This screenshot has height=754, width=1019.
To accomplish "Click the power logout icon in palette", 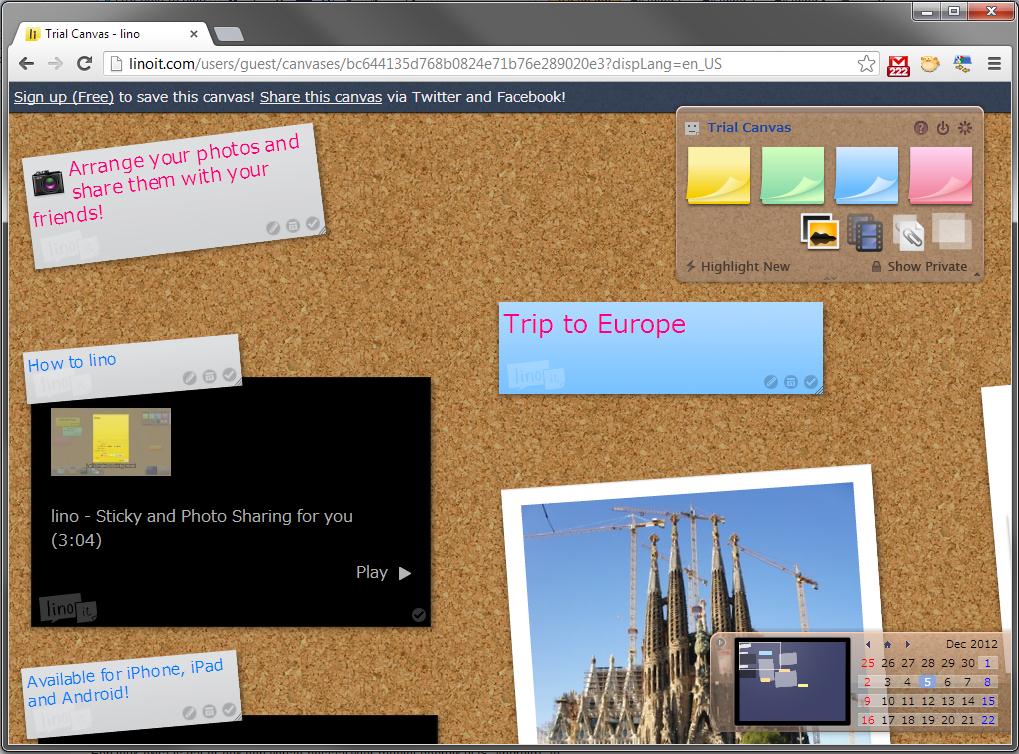I will (x=943, y=128).
